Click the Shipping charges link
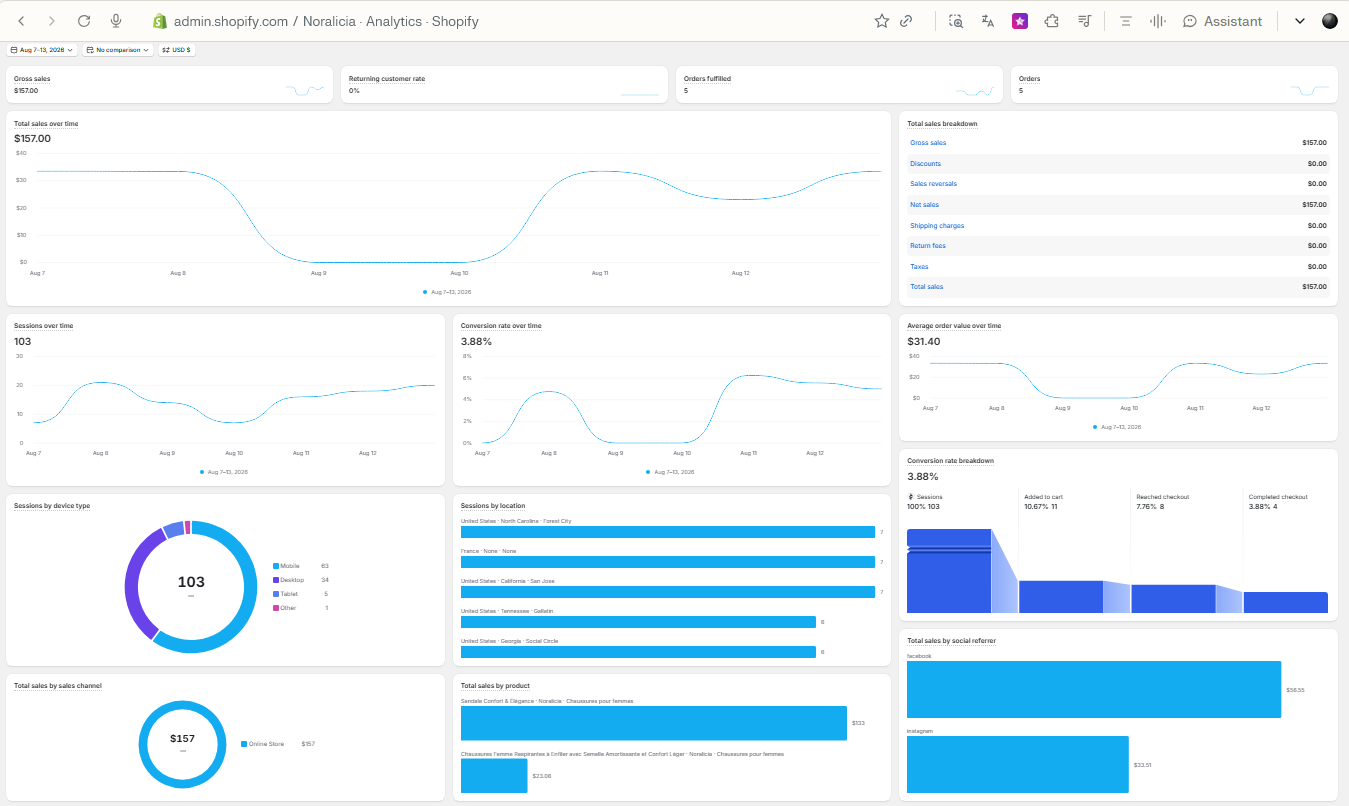1349x806 pixels. tap(937, 226)
